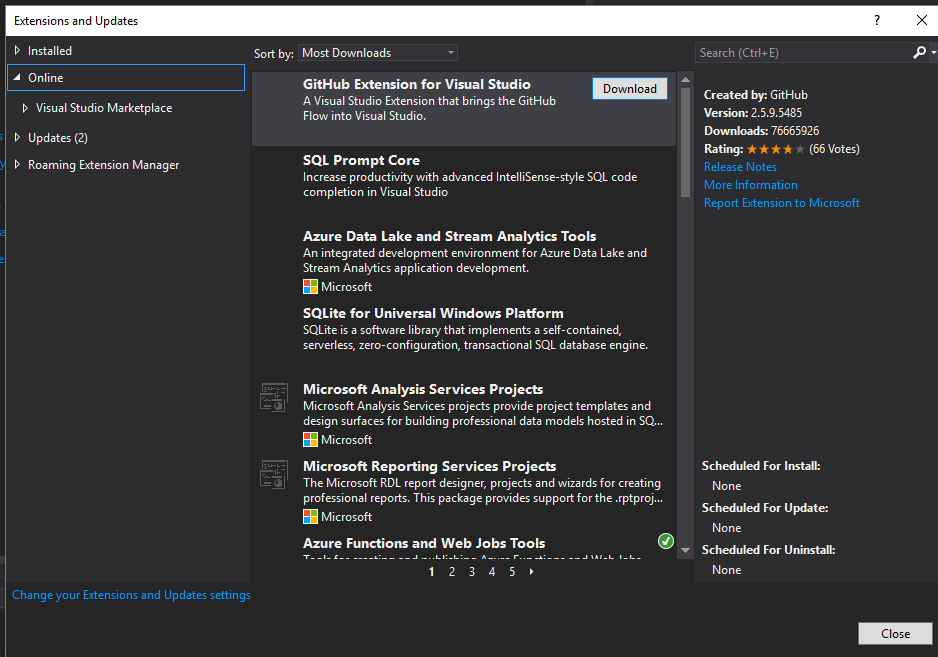The width and height of the screenshot is (938, 657).
Task: Select Azure Functions and Web Jobs Tools
Action: click(424, 543)
